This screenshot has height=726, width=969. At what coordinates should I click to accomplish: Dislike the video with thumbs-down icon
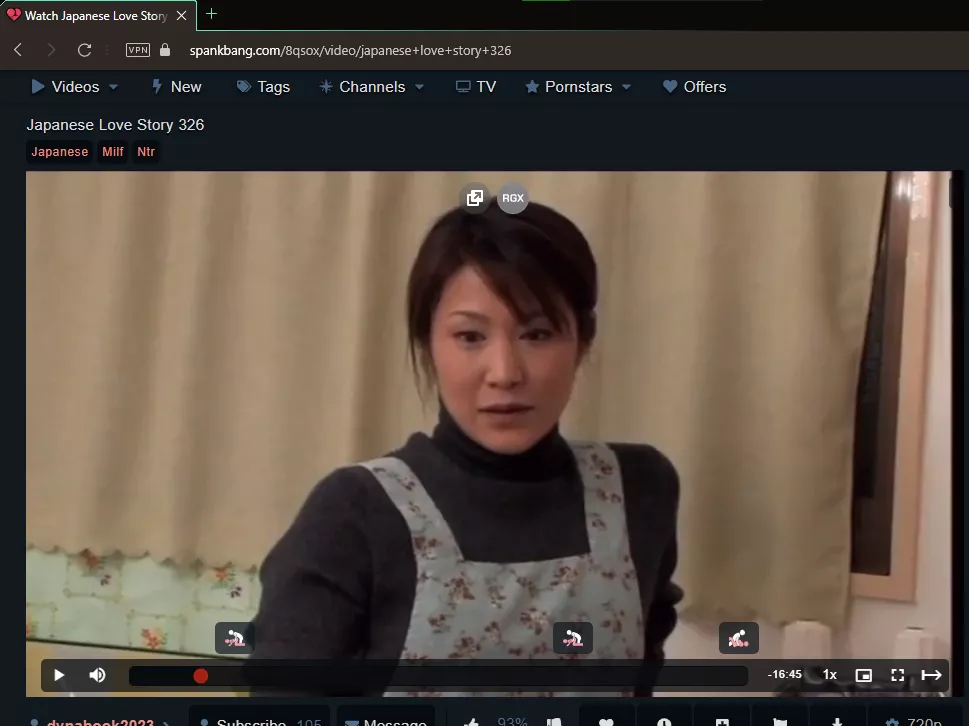tap(554, 722)
